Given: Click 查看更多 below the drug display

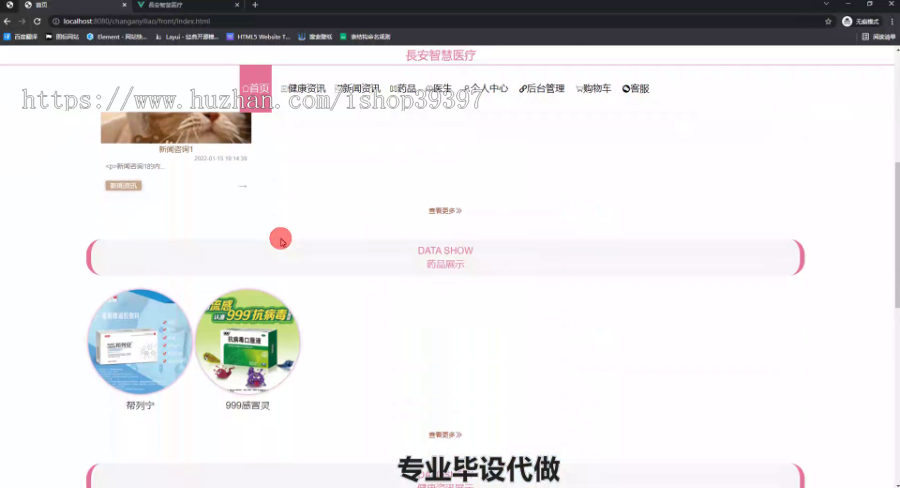Looking at the screenshot, I should (445, 435).
